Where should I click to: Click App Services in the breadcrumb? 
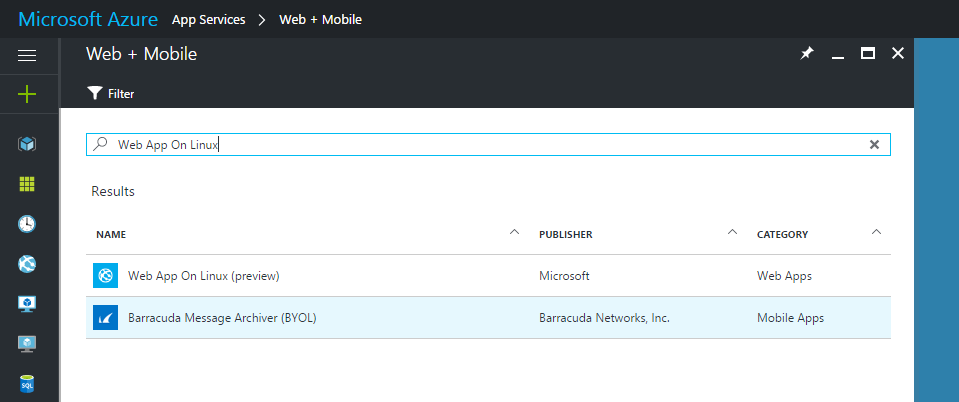click(208, 19)
